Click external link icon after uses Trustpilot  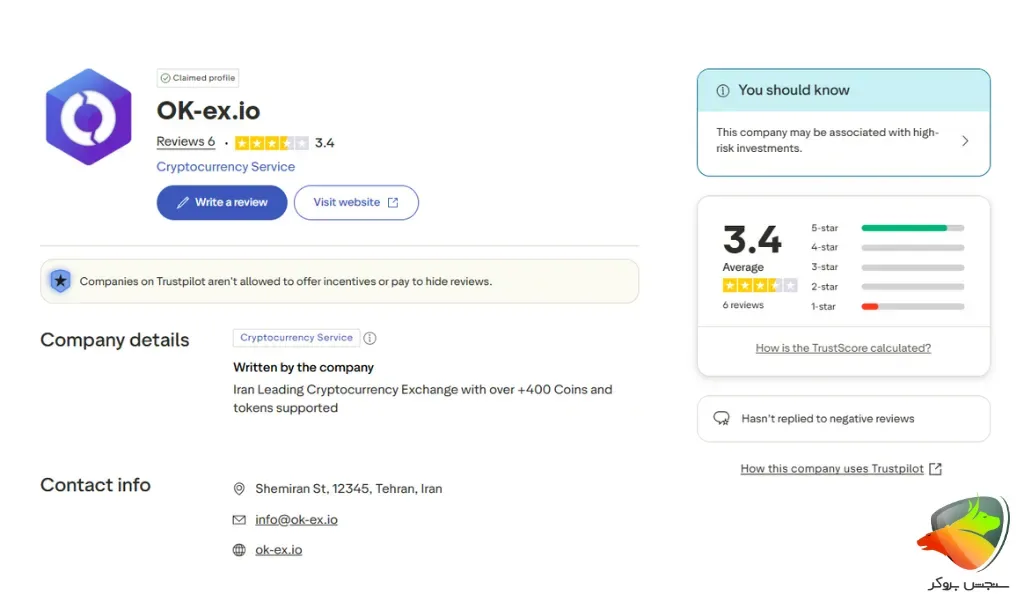point(935,469)
